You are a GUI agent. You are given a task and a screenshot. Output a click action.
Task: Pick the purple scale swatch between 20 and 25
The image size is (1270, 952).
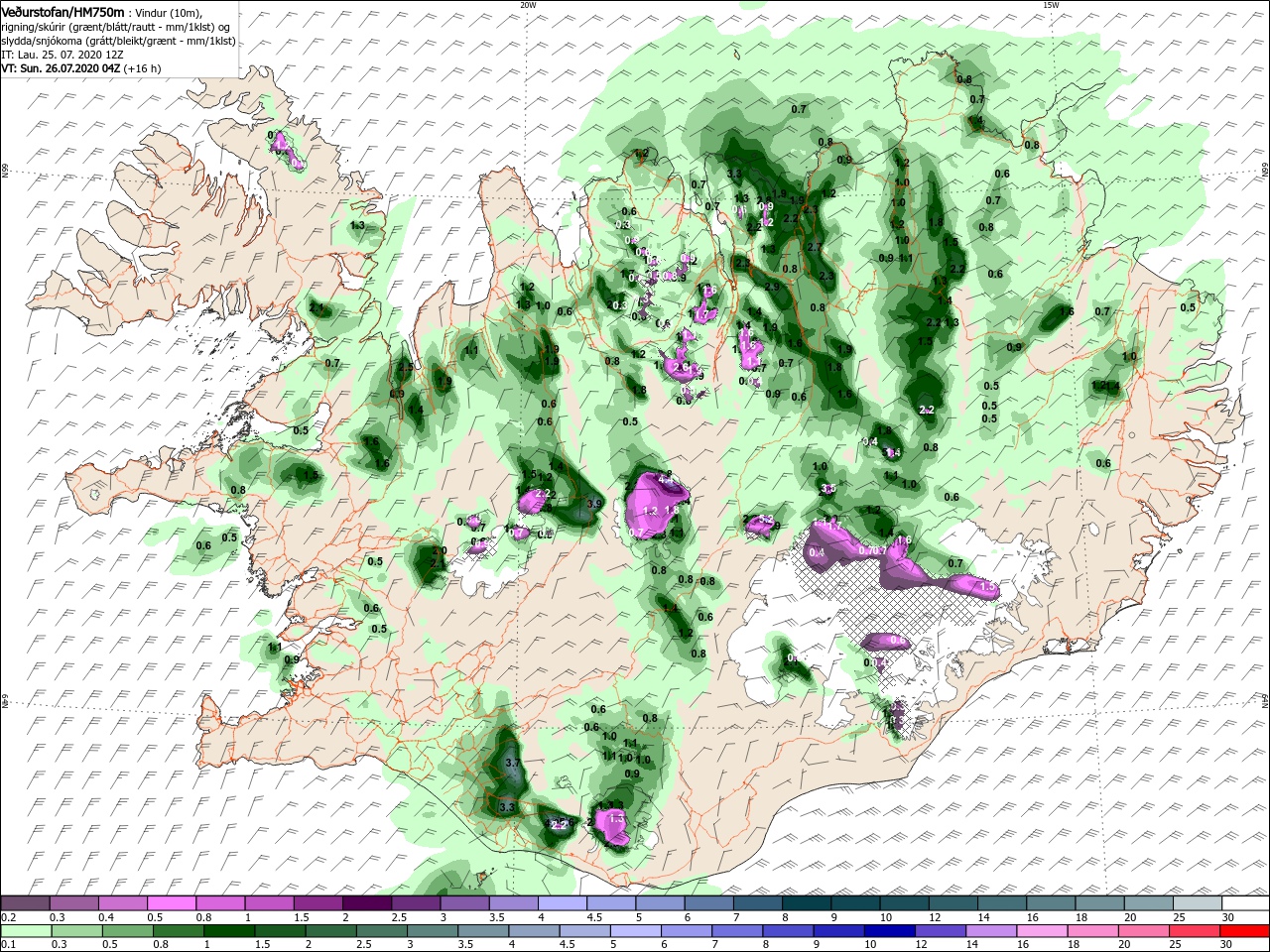[x=1148, y=903]
